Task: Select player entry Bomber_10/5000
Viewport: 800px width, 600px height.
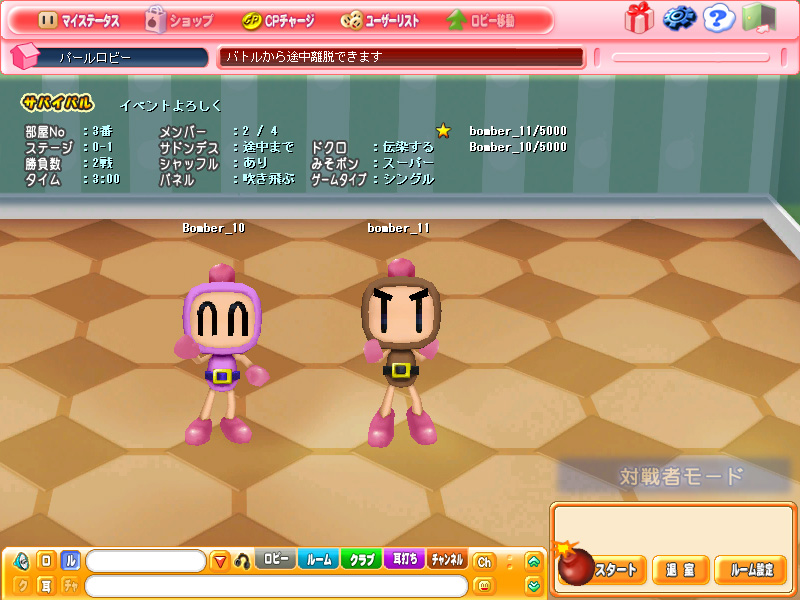Action: [x=518, y=147]
